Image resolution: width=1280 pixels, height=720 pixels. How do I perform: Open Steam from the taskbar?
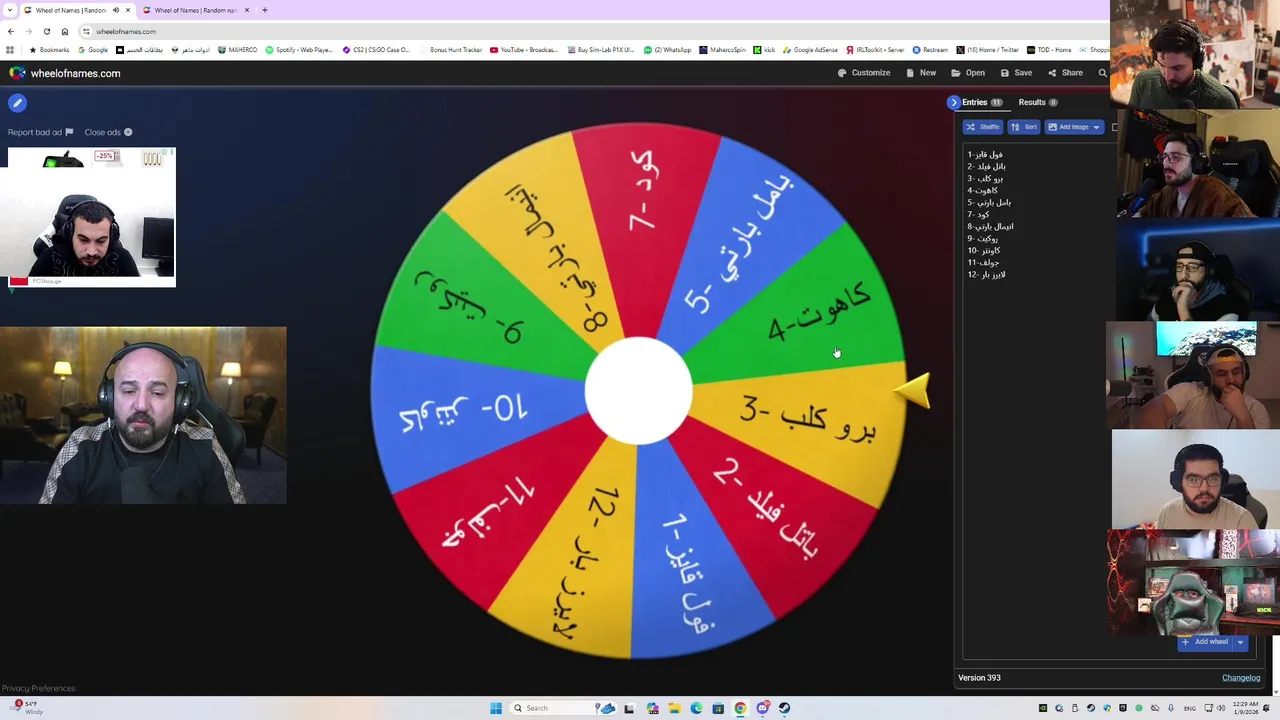point(784,708)
